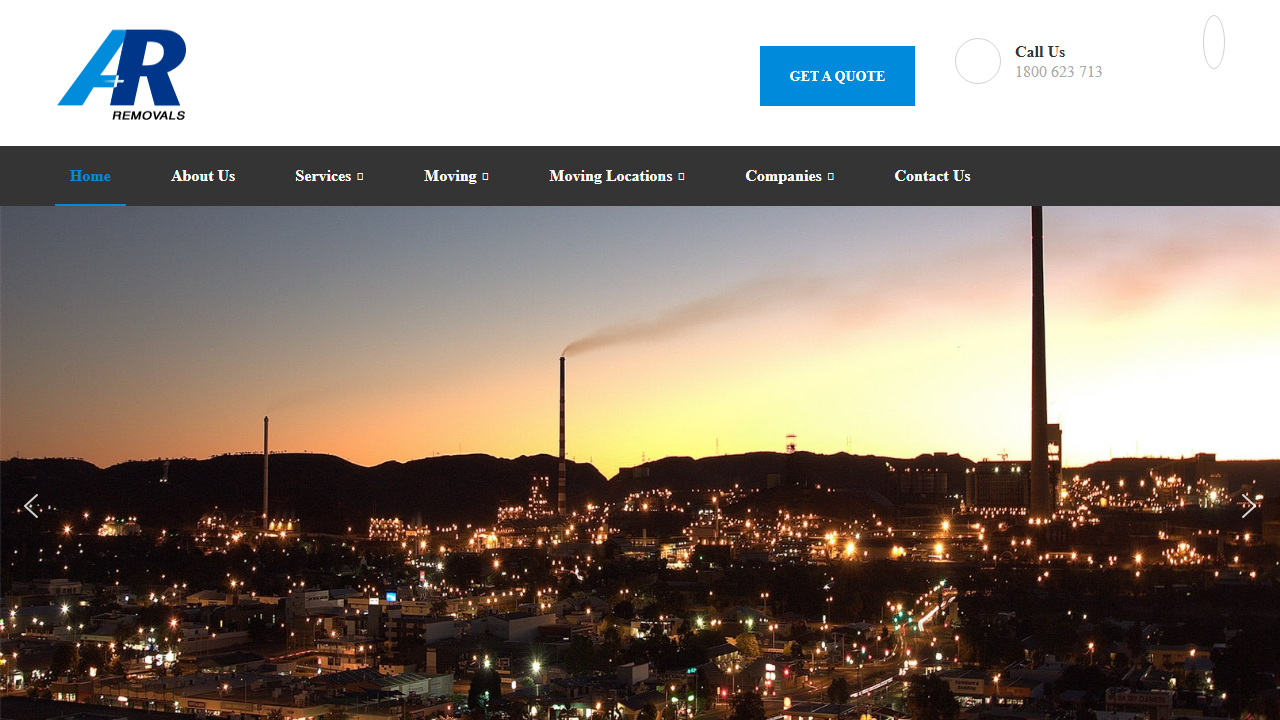Click the arrow icon next to Moving
Image resolution: width=1280 pixels, height=720 pixels.
coord(485,177)
